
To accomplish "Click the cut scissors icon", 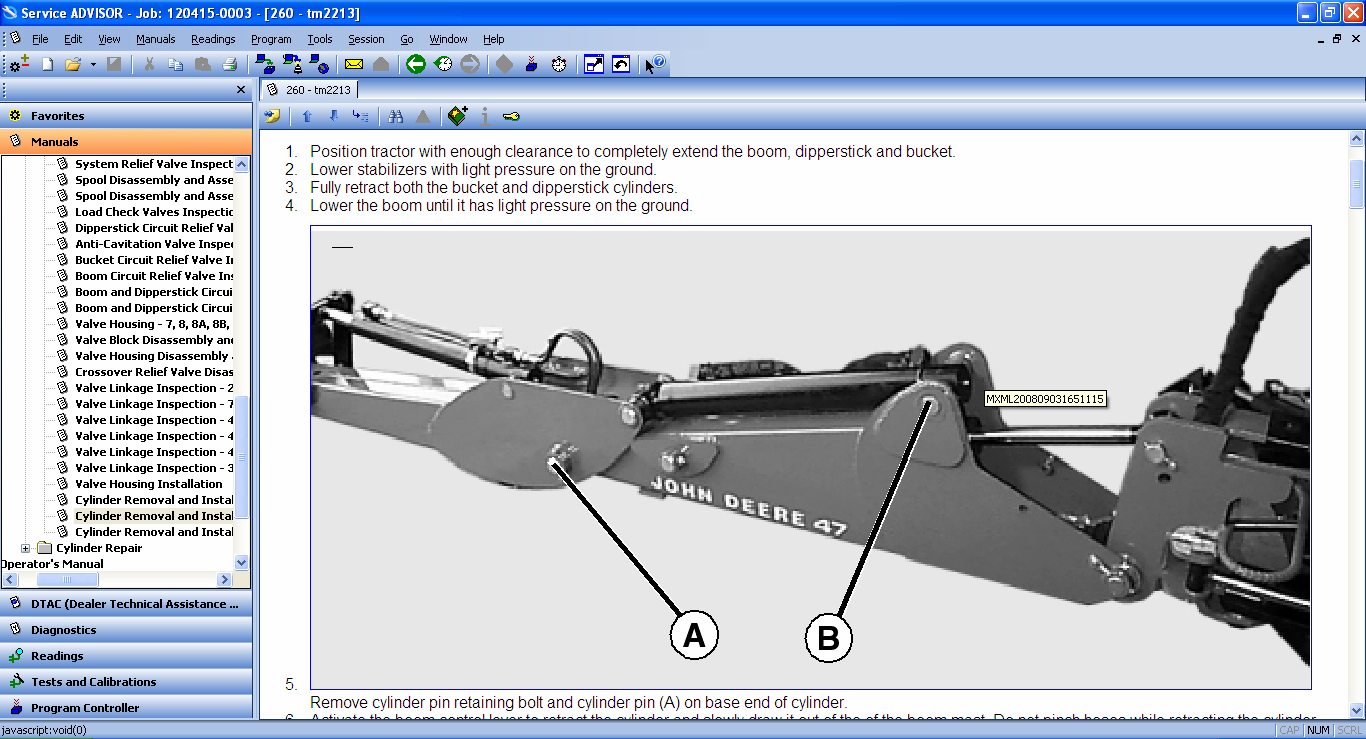I will pyautogui.click(x=149, y=64).
